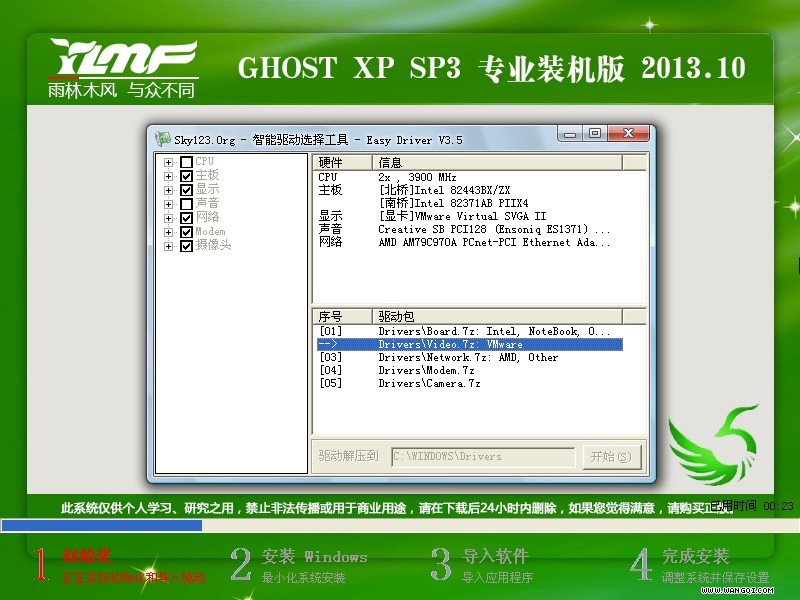Click the AMD AM79C970A PCnet-PCI Ethernet row
This screenshot has width=800, height=600.
(x=469, y=242)
